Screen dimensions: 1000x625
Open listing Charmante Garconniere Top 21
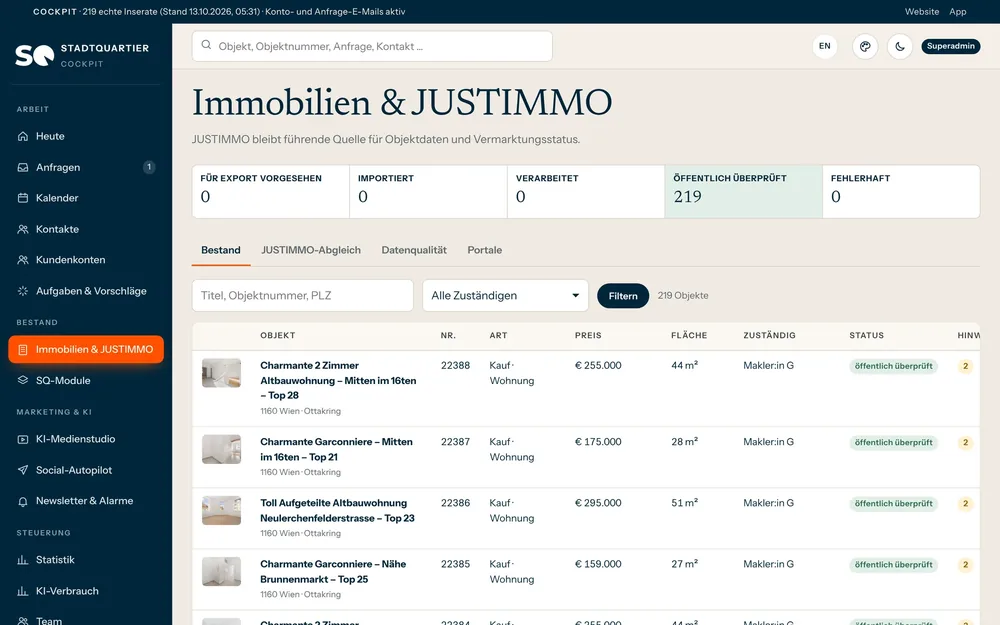click(x=336, y=449)
